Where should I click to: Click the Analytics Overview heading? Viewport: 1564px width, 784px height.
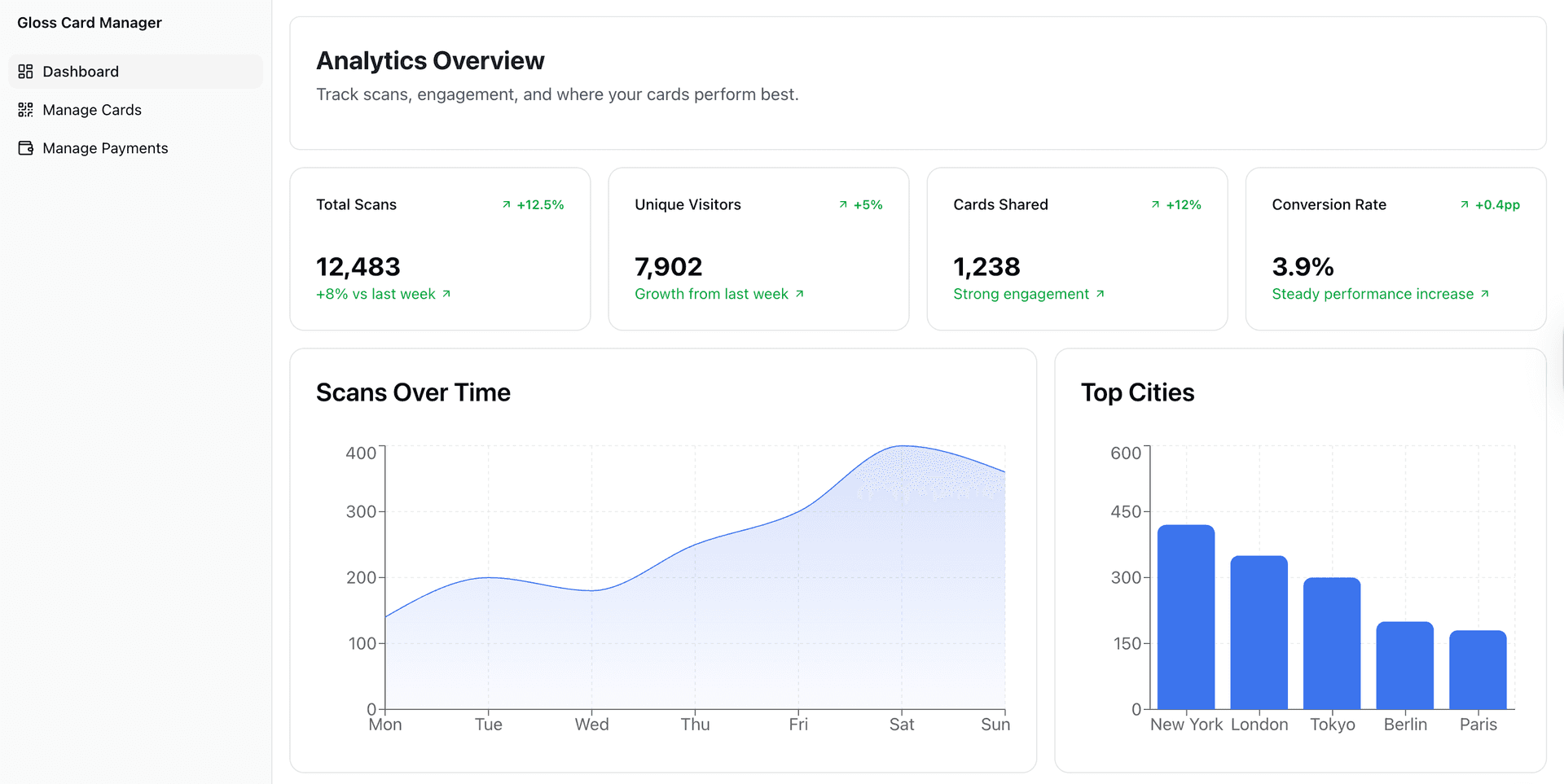(430, 60)
